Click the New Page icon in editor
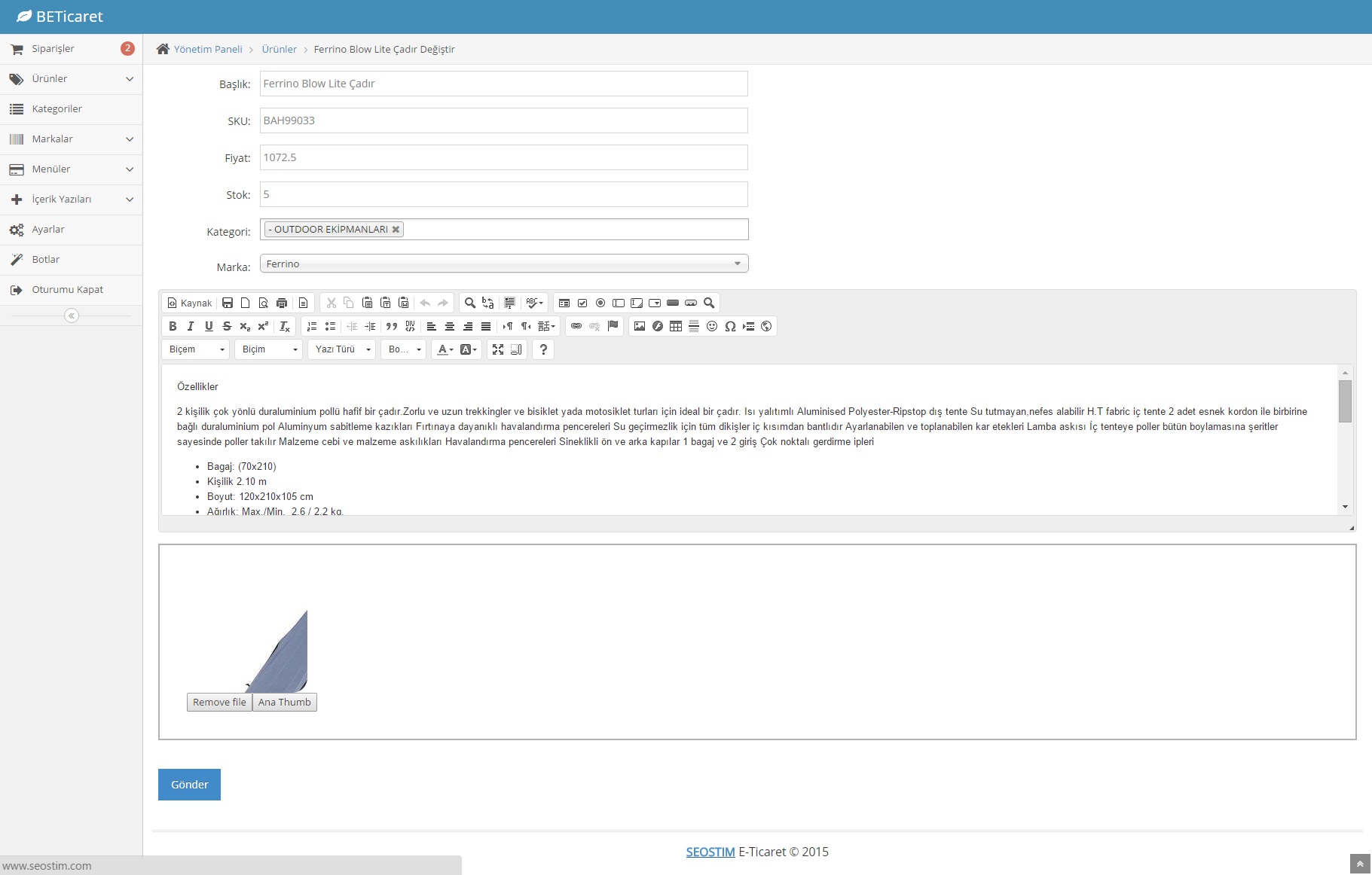This screenshot has width=1372, height=875. (246, 303)
